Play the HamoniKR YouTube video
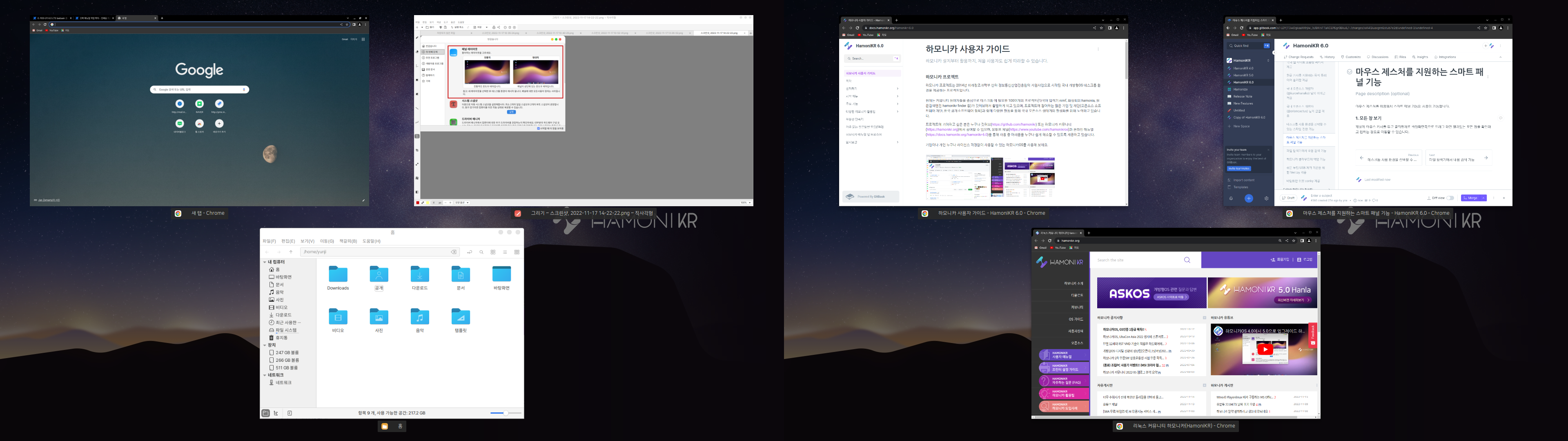1568x441 pixels. coord(1265,350)
